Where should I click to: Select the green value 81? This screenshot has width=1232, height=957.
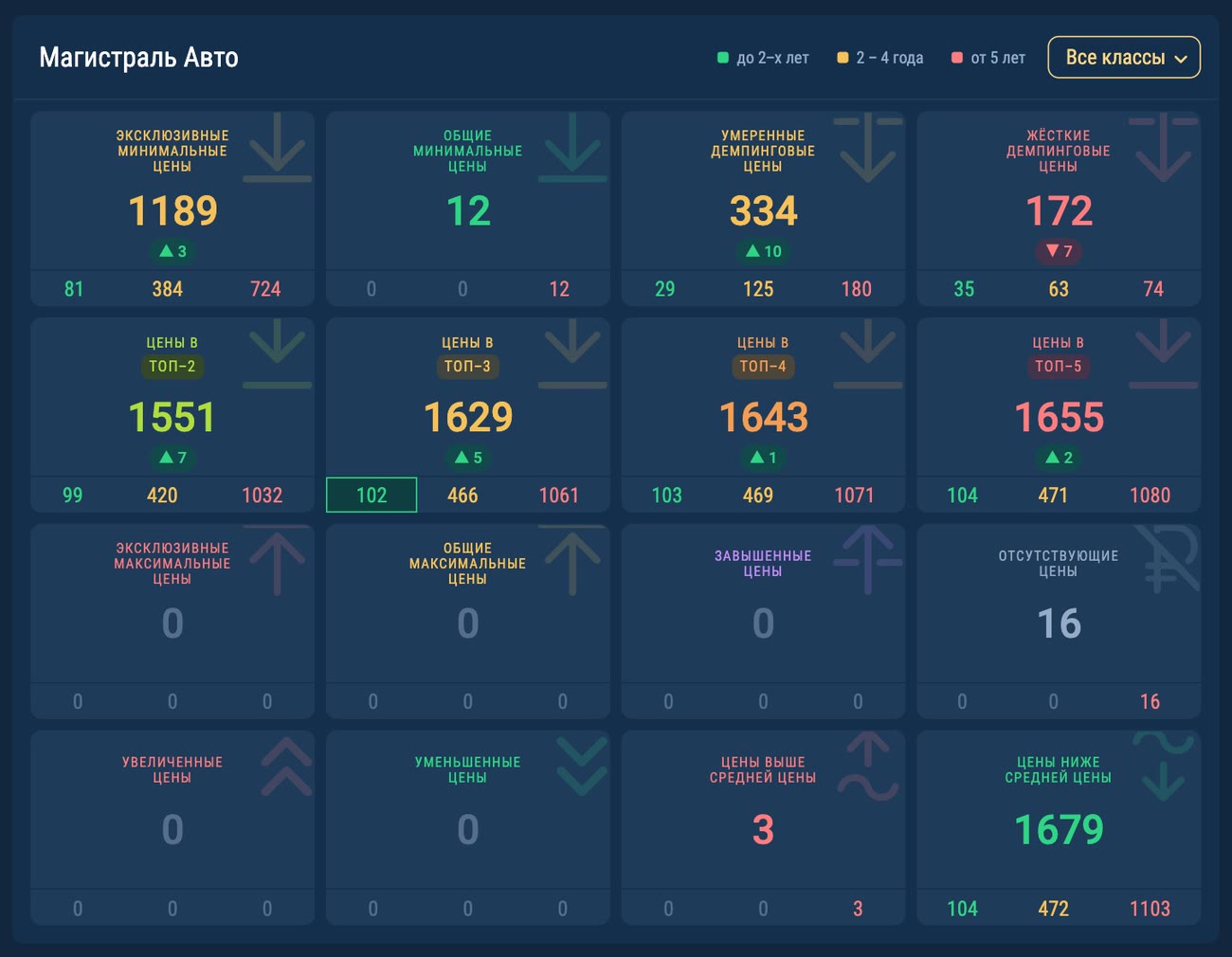pos(74,289)
